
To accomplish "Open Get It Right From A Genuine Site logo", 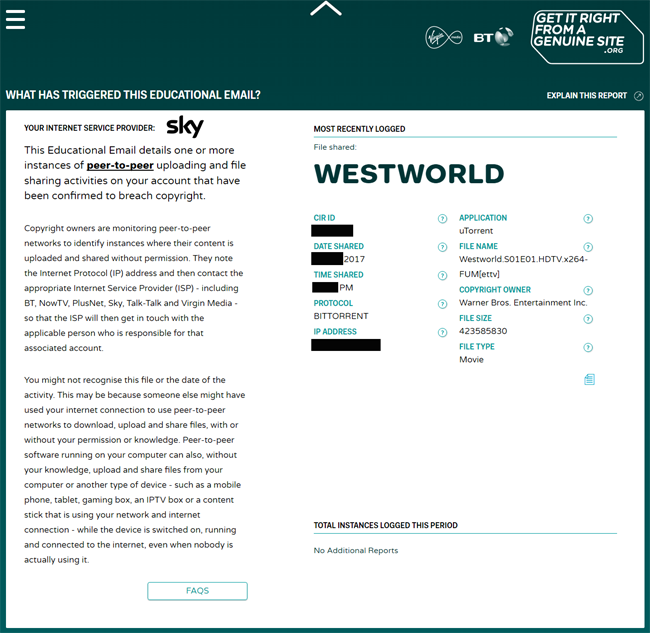I will coord(587,37).
